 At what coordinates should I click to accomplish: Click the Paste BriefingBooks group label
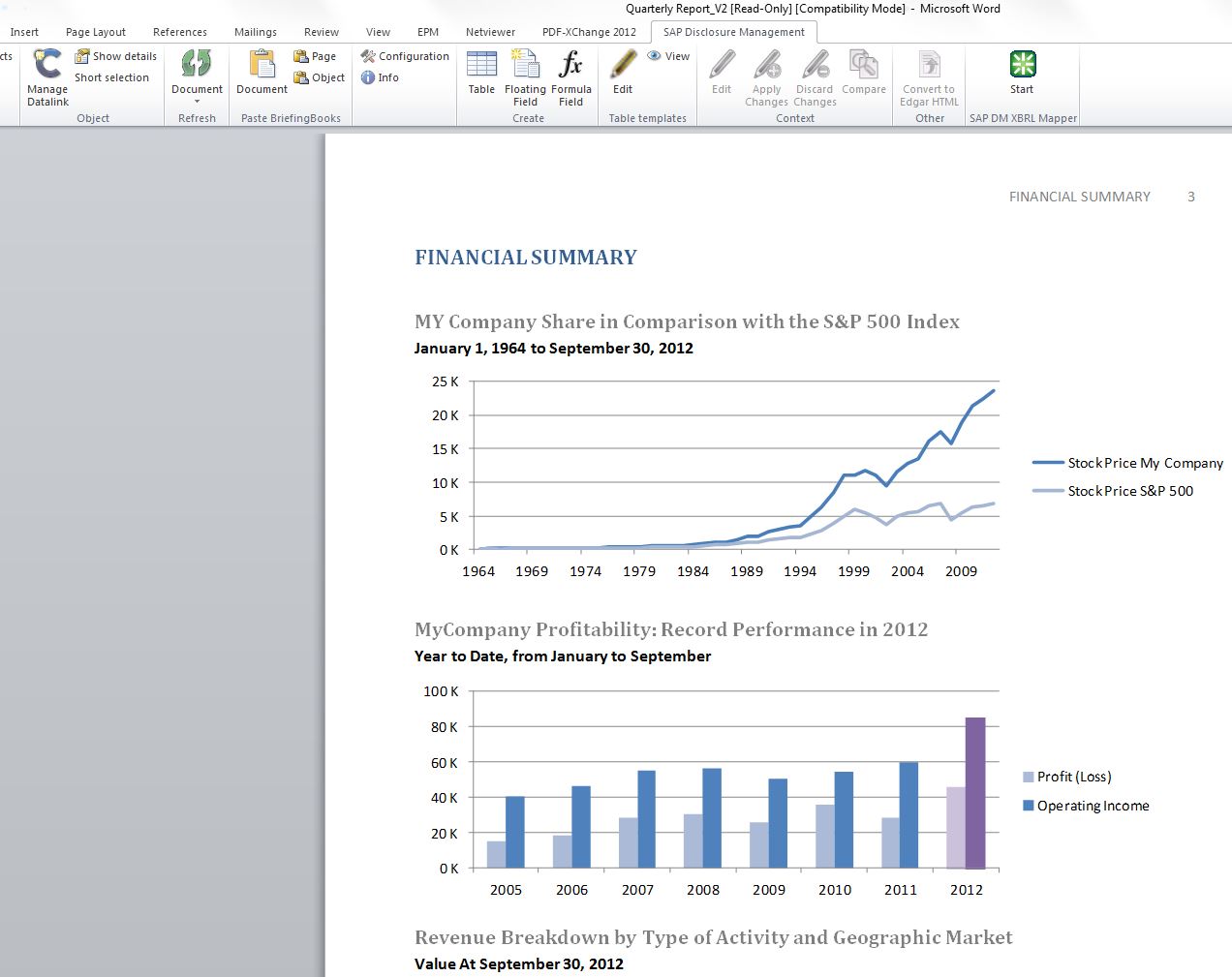291,118
